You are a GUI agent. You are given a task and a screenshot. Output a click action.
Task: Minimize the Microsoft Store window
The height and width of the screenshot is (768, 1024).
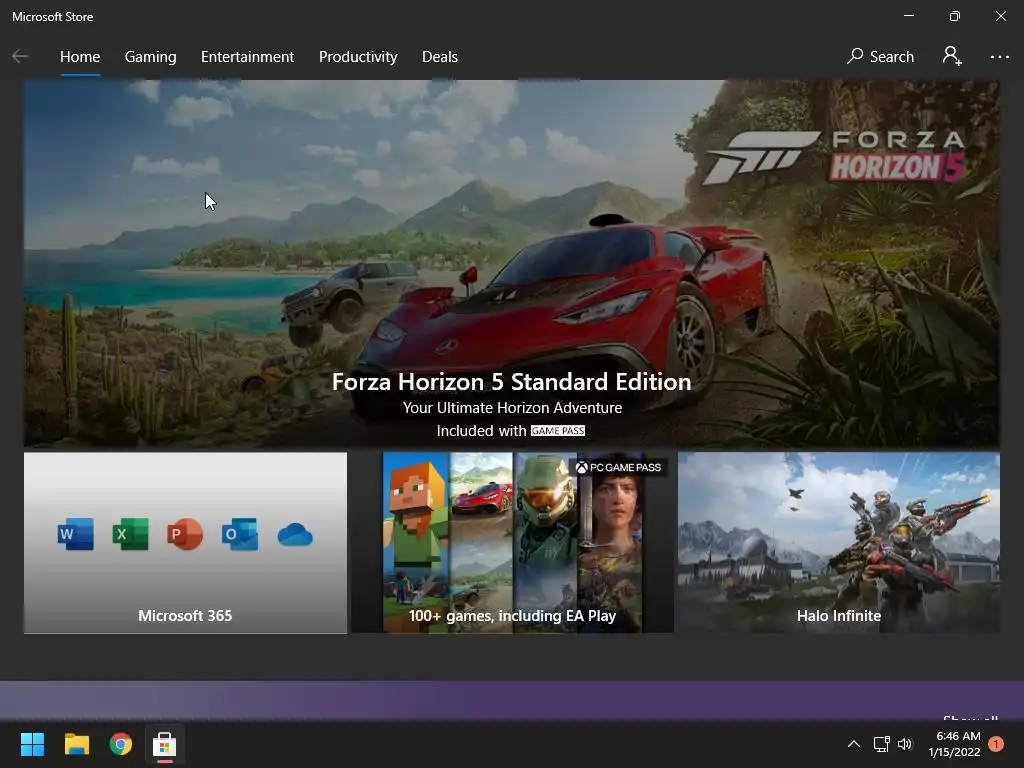(908, 16)
